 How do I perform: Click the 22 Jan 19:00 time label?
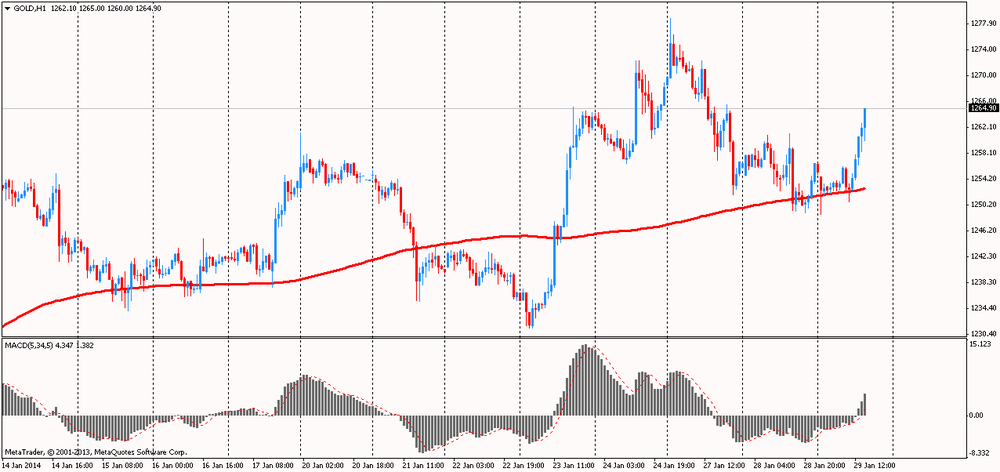pyautogui.click(x=522, y=465)
